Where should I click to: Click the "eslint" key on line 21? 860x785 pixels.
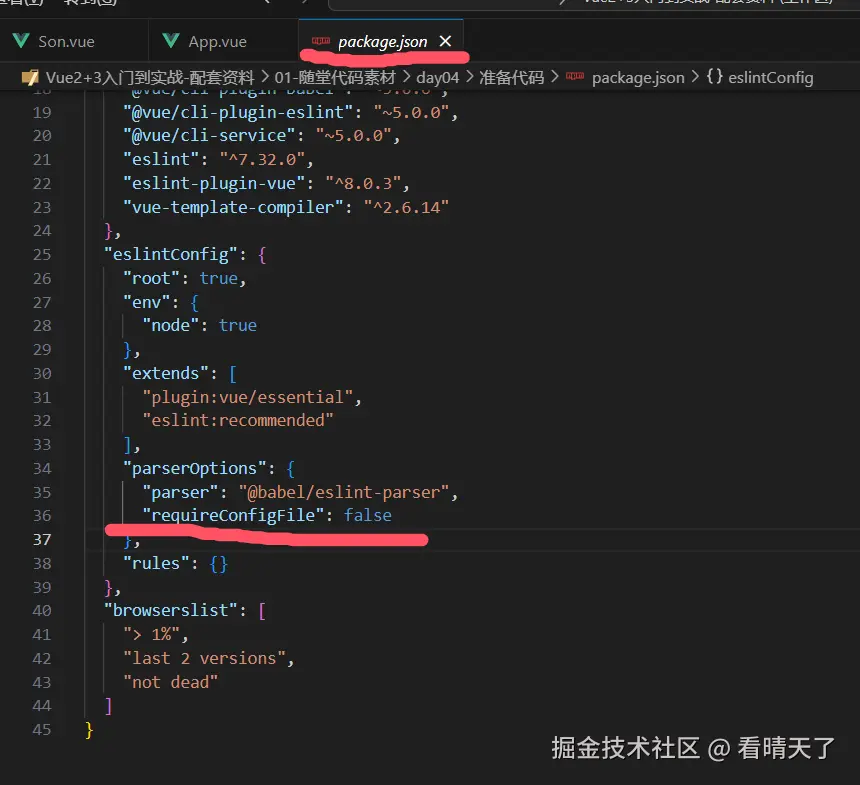pos(161,159)
